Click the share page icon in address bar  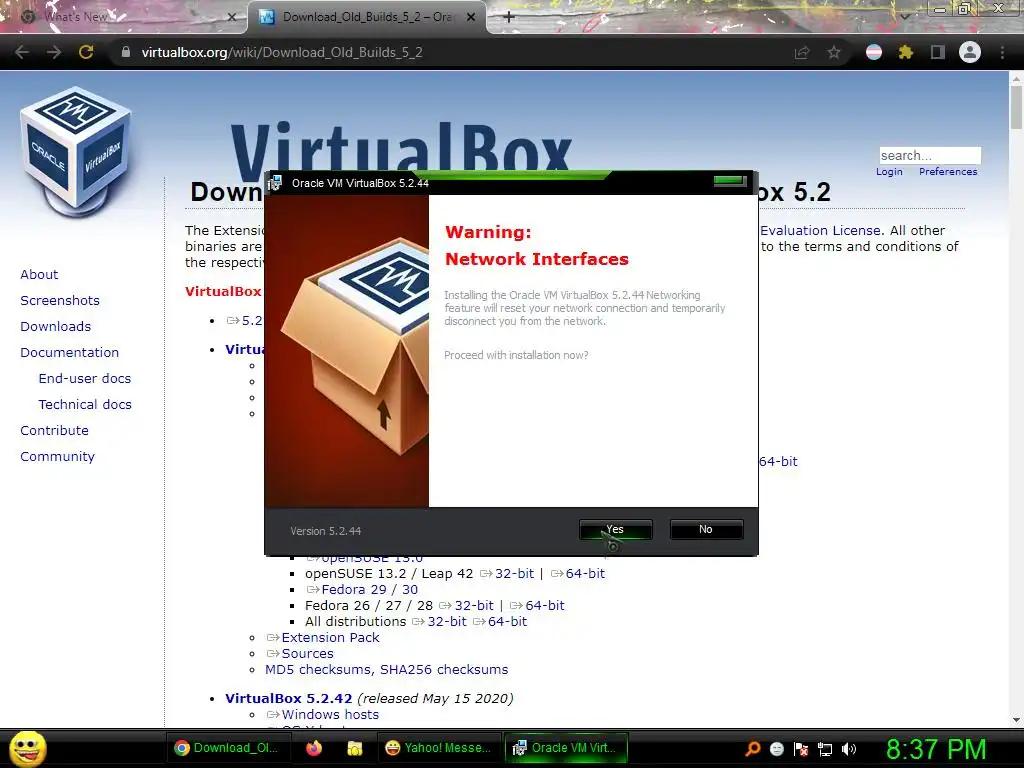click(x=802, y=52)
